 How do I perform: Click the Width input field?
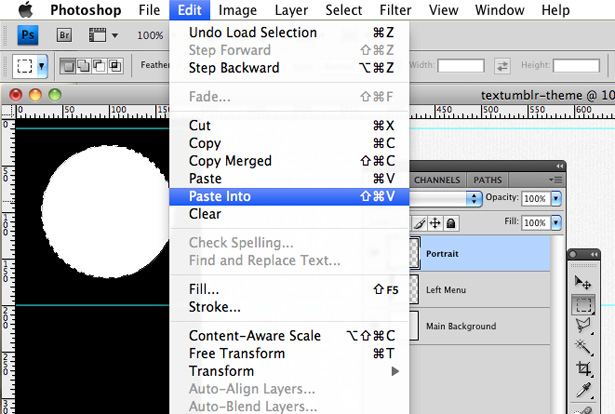click(461, 65)
